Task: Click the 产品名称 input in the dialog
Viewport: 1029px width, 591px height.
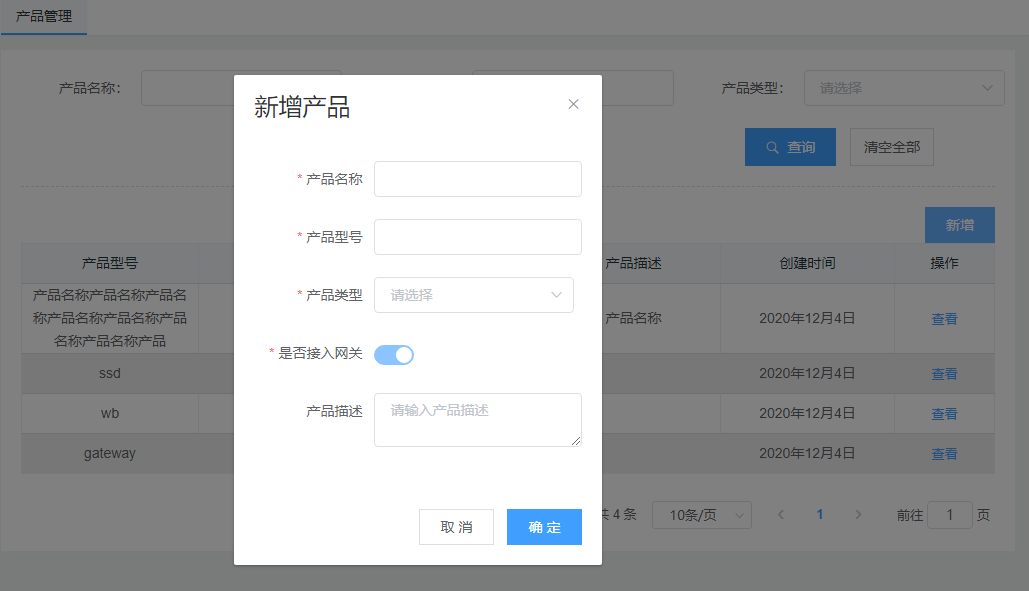Action: (x=477, y=179)
